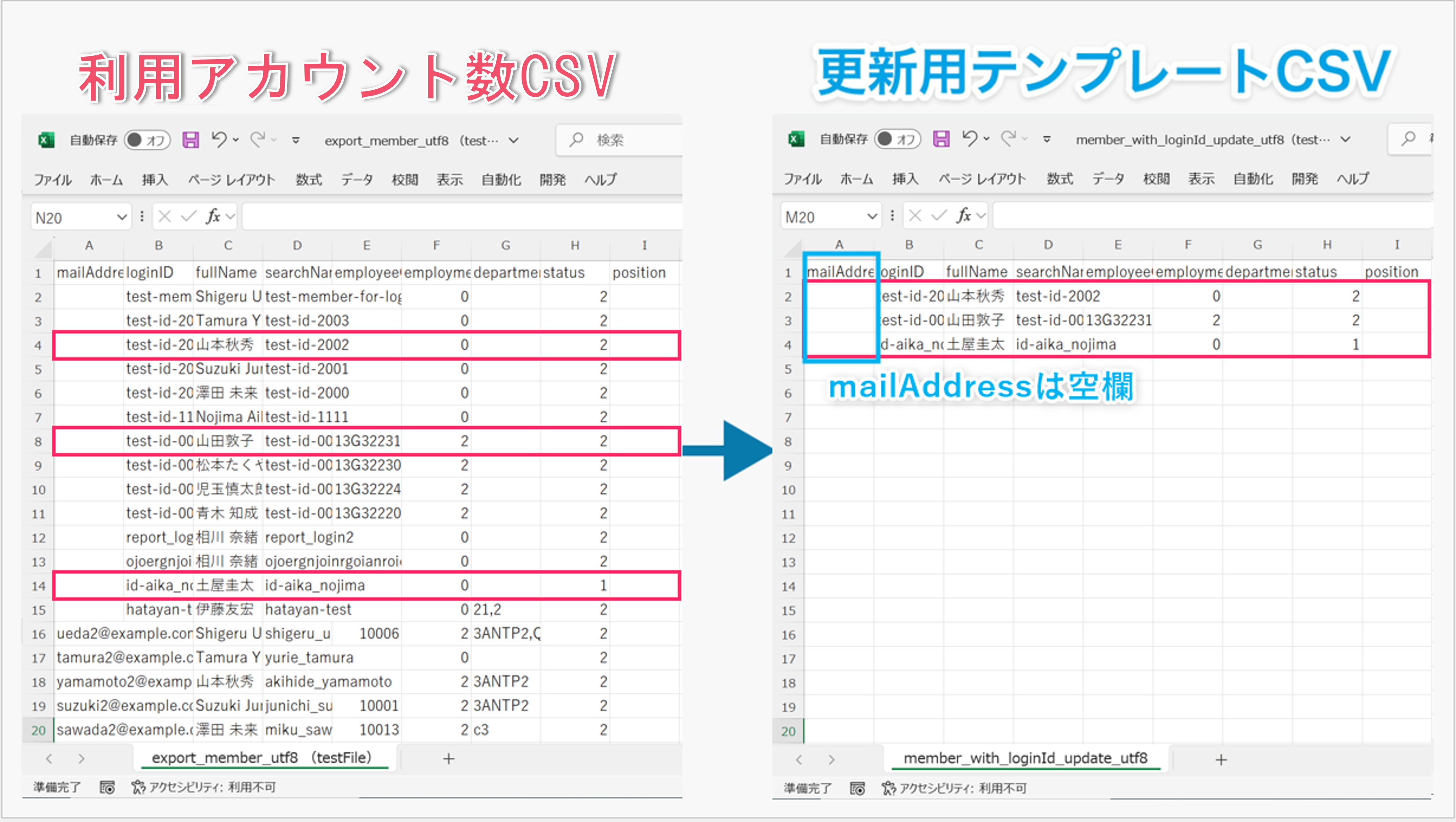The height and width of the screenshot is (822, 1456).
Task: Click the redo icon in the right window
Action: click(1008, 138)
